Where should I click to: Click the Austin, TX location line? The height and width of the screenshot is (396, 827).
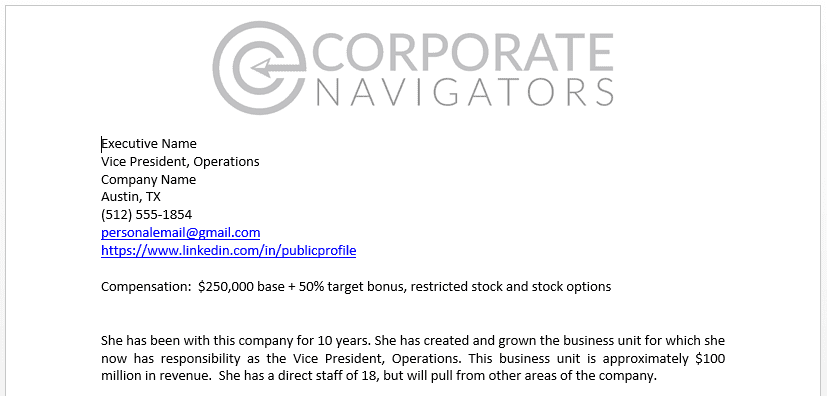pyautogui.click(x=131, y=197)
